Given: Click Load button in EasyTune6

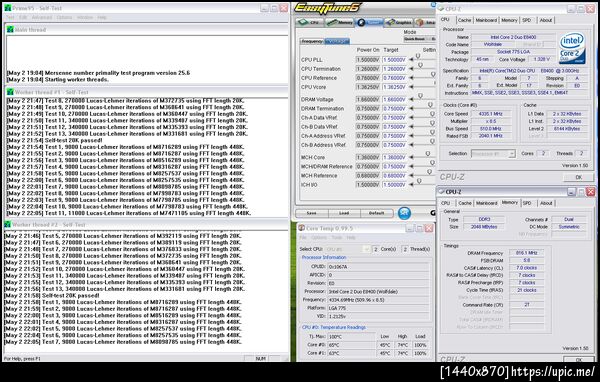Looking at the screenshot, I should coord(344,213).
